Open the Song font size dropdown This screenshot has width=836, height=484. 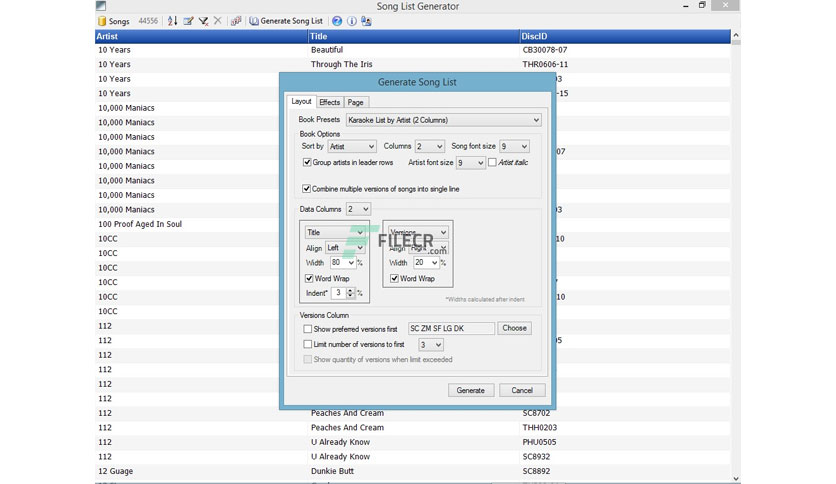(x=514, y=146)
